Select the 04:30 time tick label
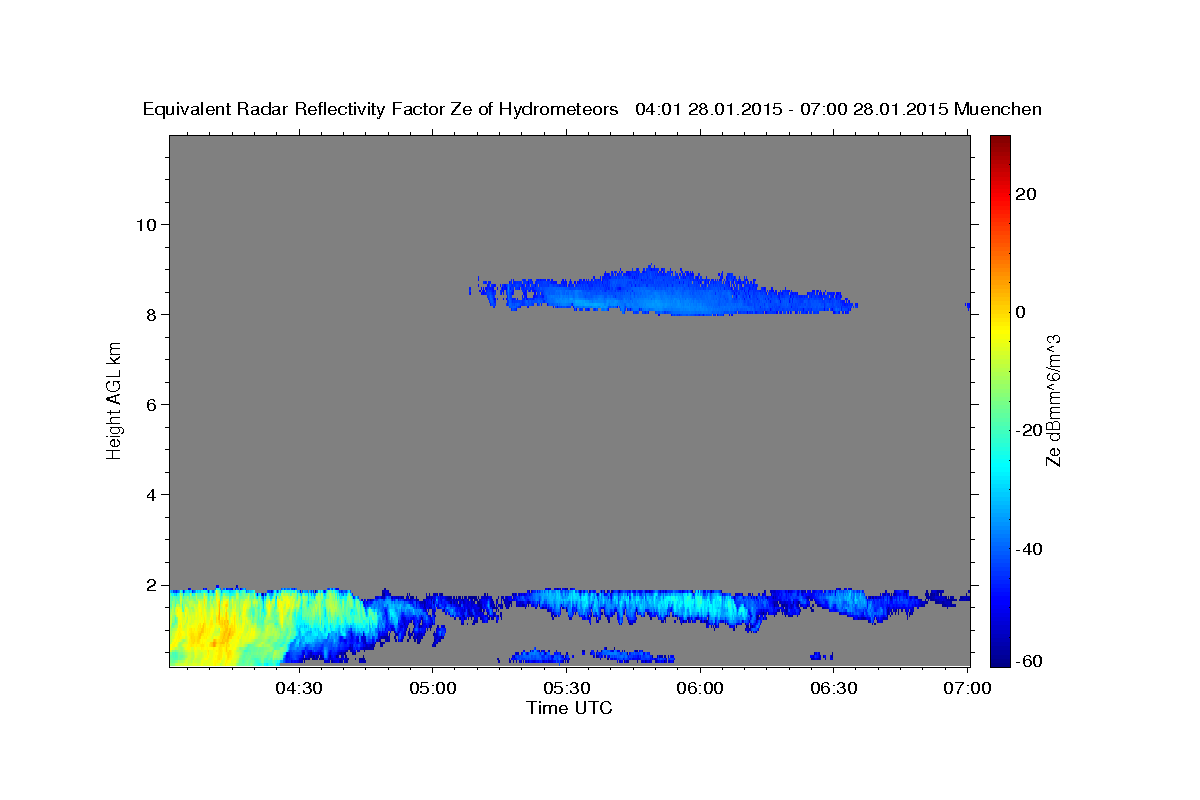Viewport: 1200px width, 800px height. click(298, 688)
